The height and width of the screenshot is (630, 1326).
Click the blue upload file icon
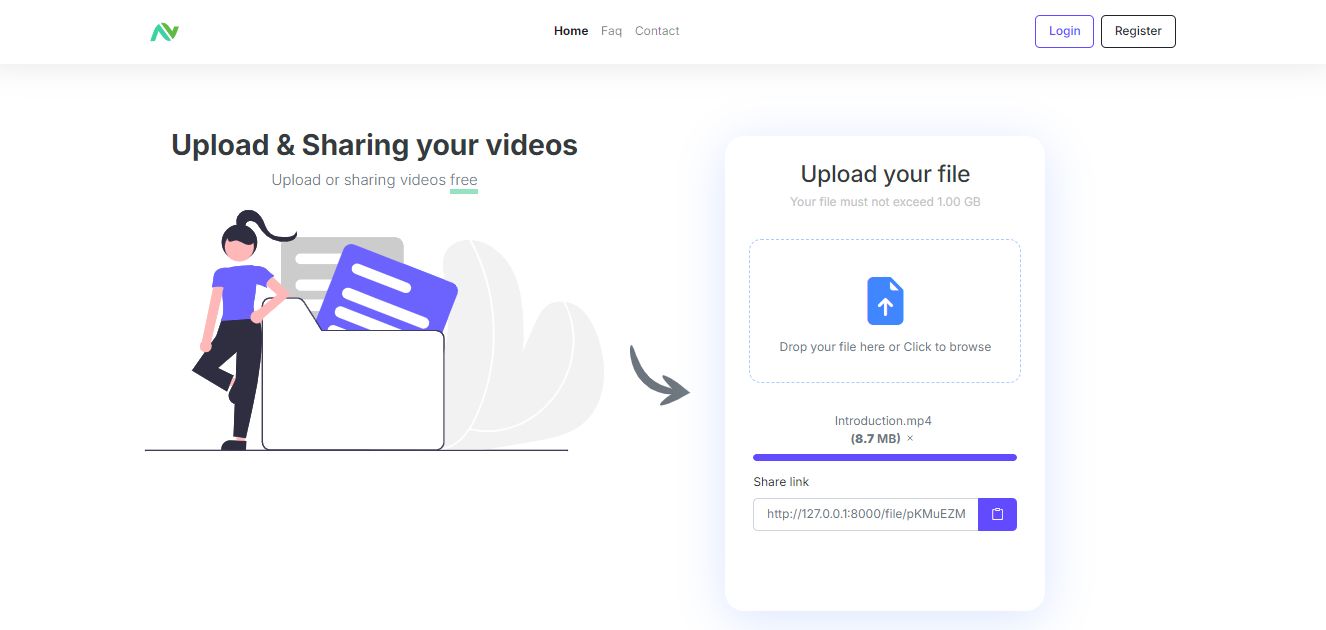pos(885,301)
